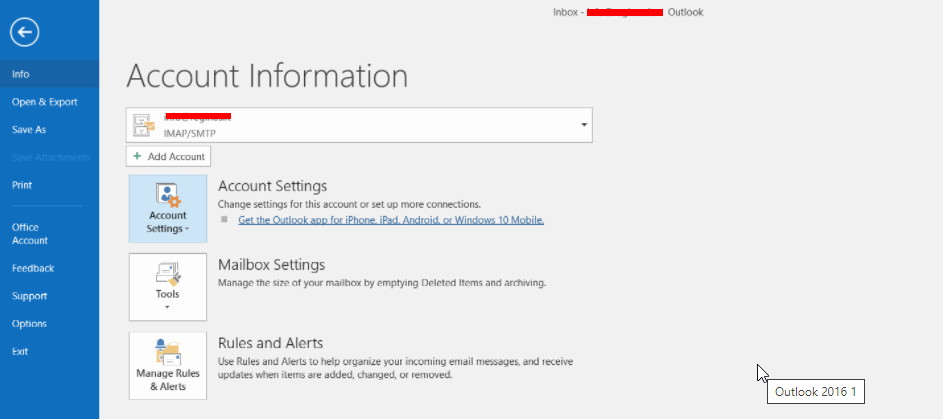943x419 pixels.
Task: Follow the Get the Outlook app link
Action: tap(391, 219)
